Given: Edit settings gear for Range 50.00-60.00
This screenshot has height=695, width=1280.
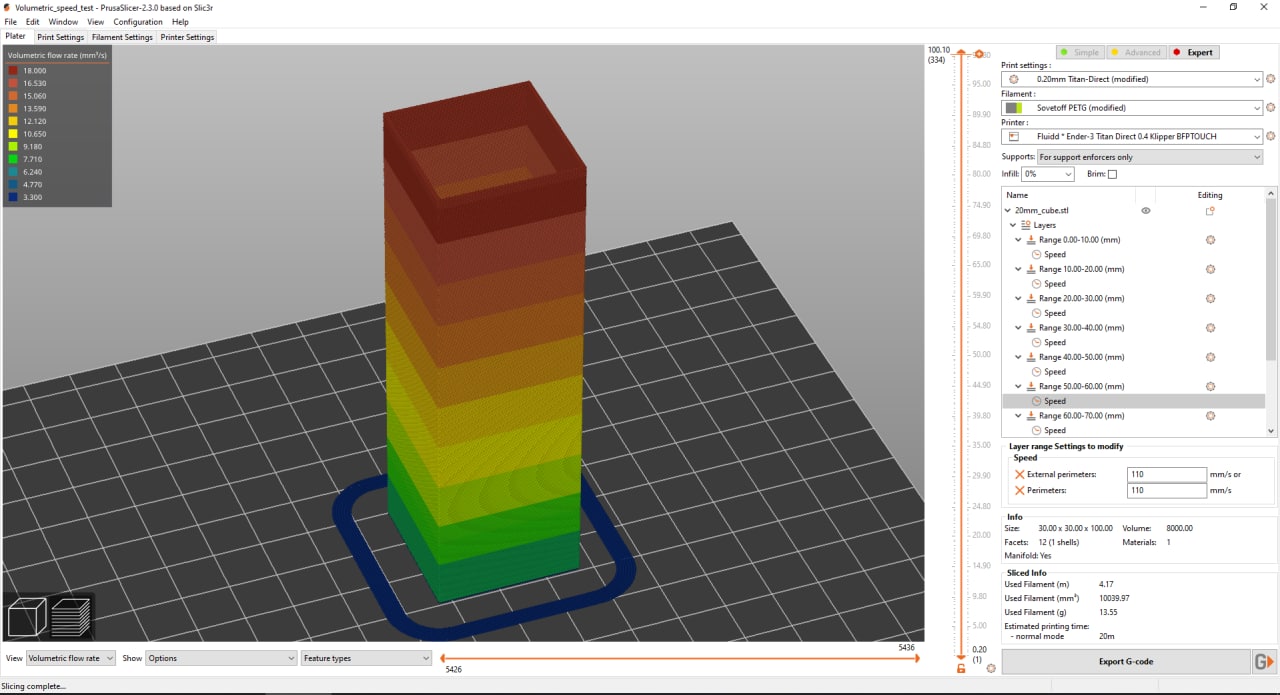Looking at the screenshot, I should click(1210, 386).
